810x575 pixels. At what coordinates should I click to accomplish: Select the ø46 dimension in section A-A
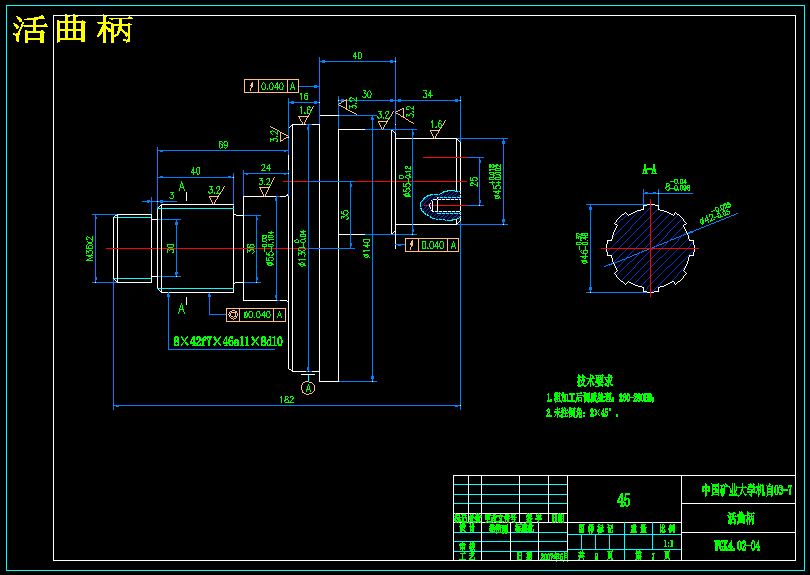(584, 248)
